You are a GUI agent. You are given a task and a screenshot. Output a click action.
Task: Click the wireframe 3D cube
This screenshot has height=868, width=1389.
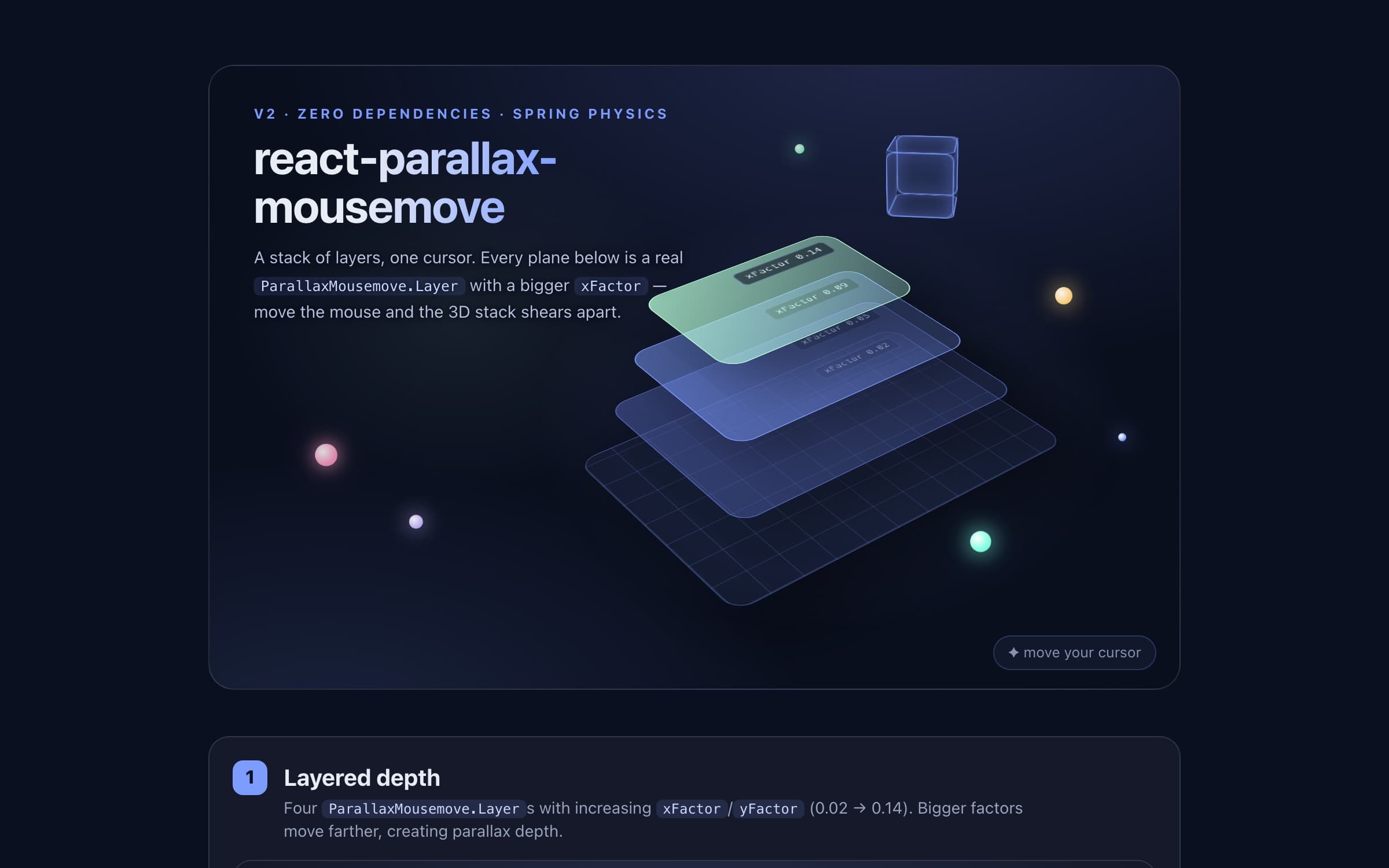[922, 177]
